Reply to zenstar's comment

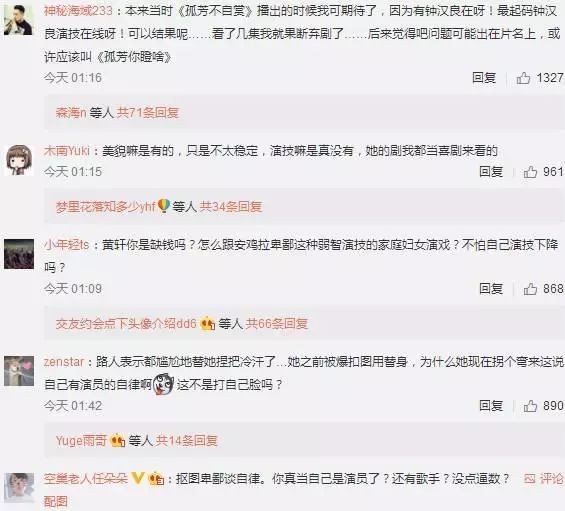pyautogui.click(x=491, y=406)
